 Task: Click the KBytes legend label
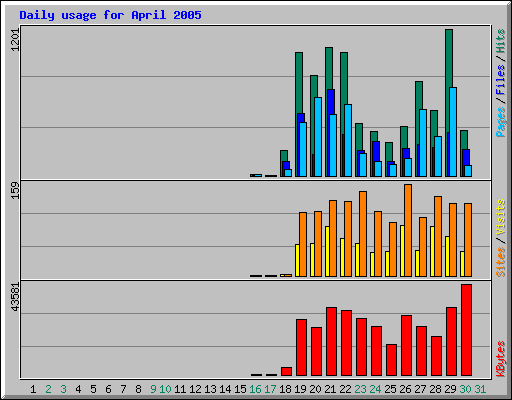coord(500,359)
